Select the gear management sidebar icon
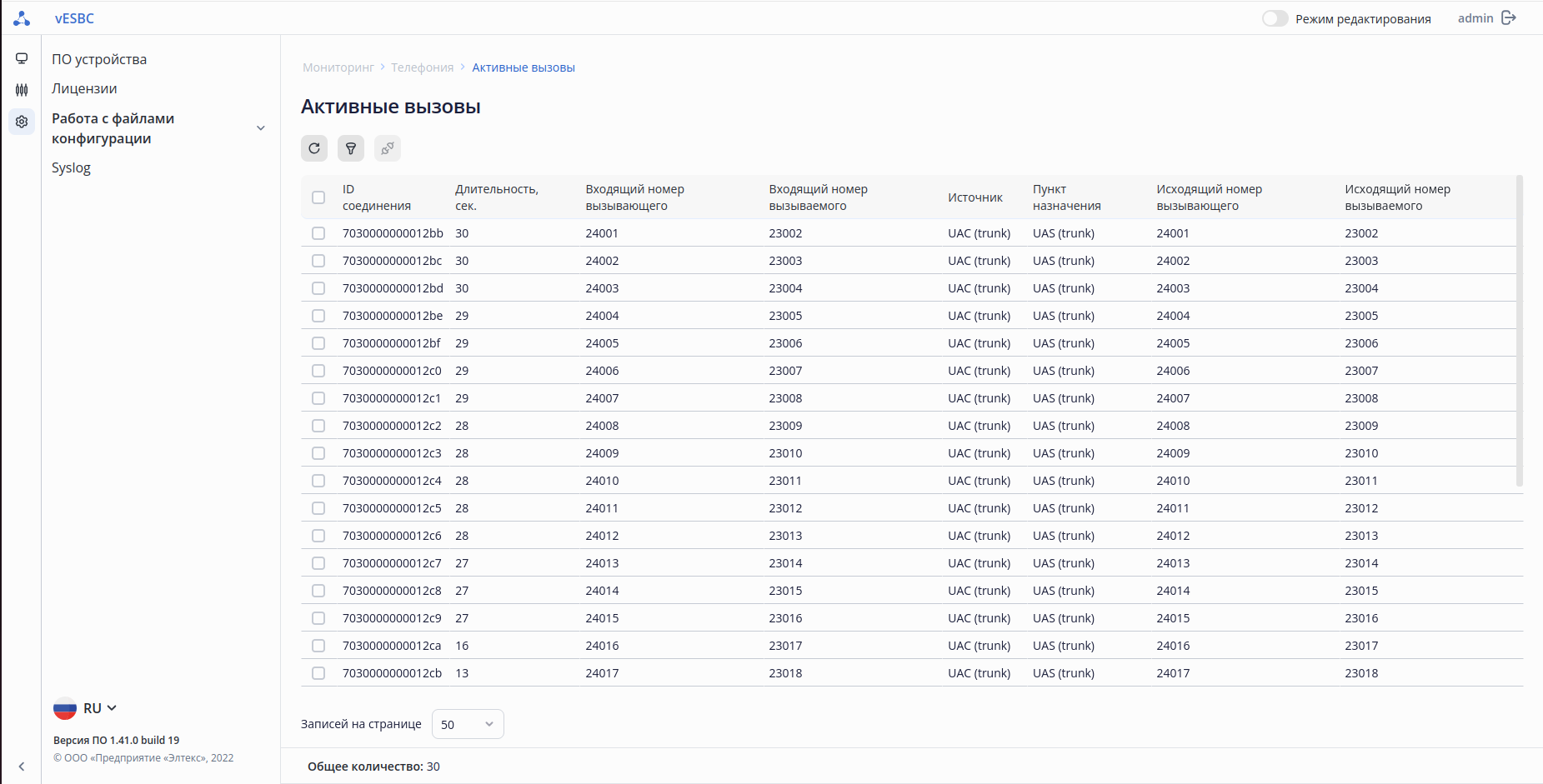1543x784 pixels. point(22,122)
